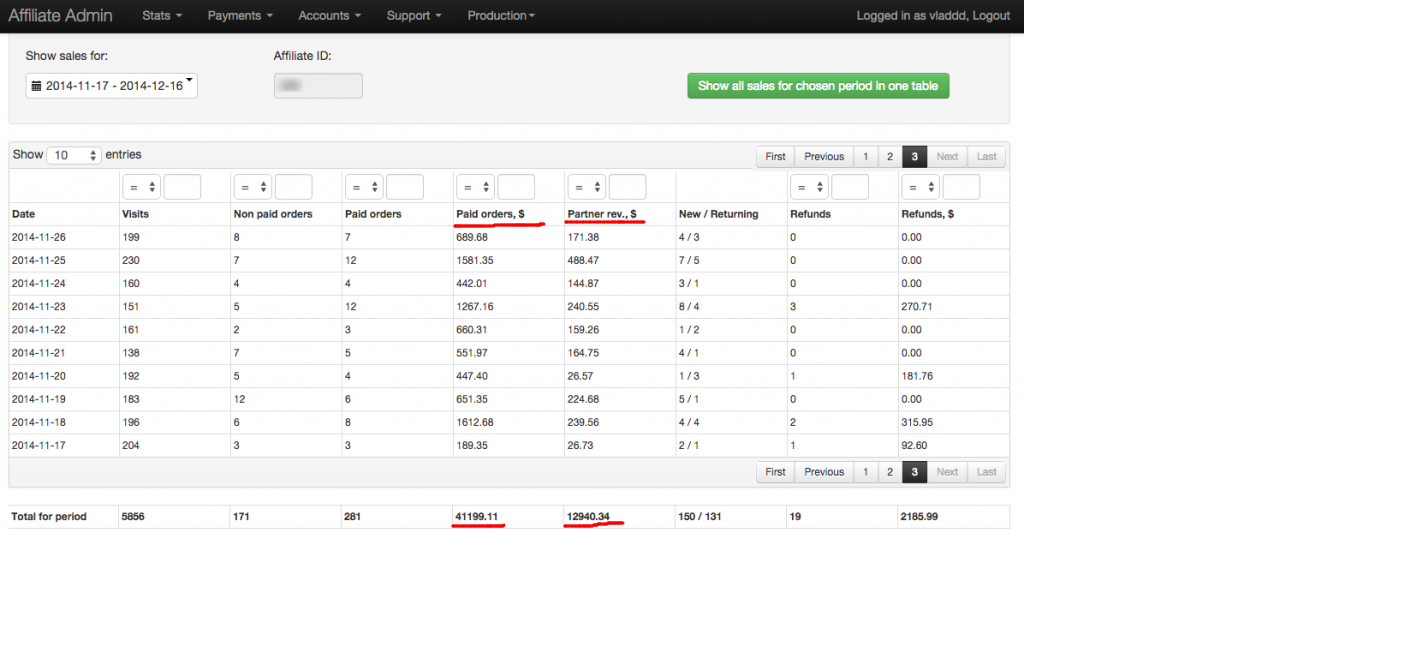The height and width of the screenshot is (654, 1424).
Task: Open Visits filter operator selector
Action: click(x=141, y=187)
